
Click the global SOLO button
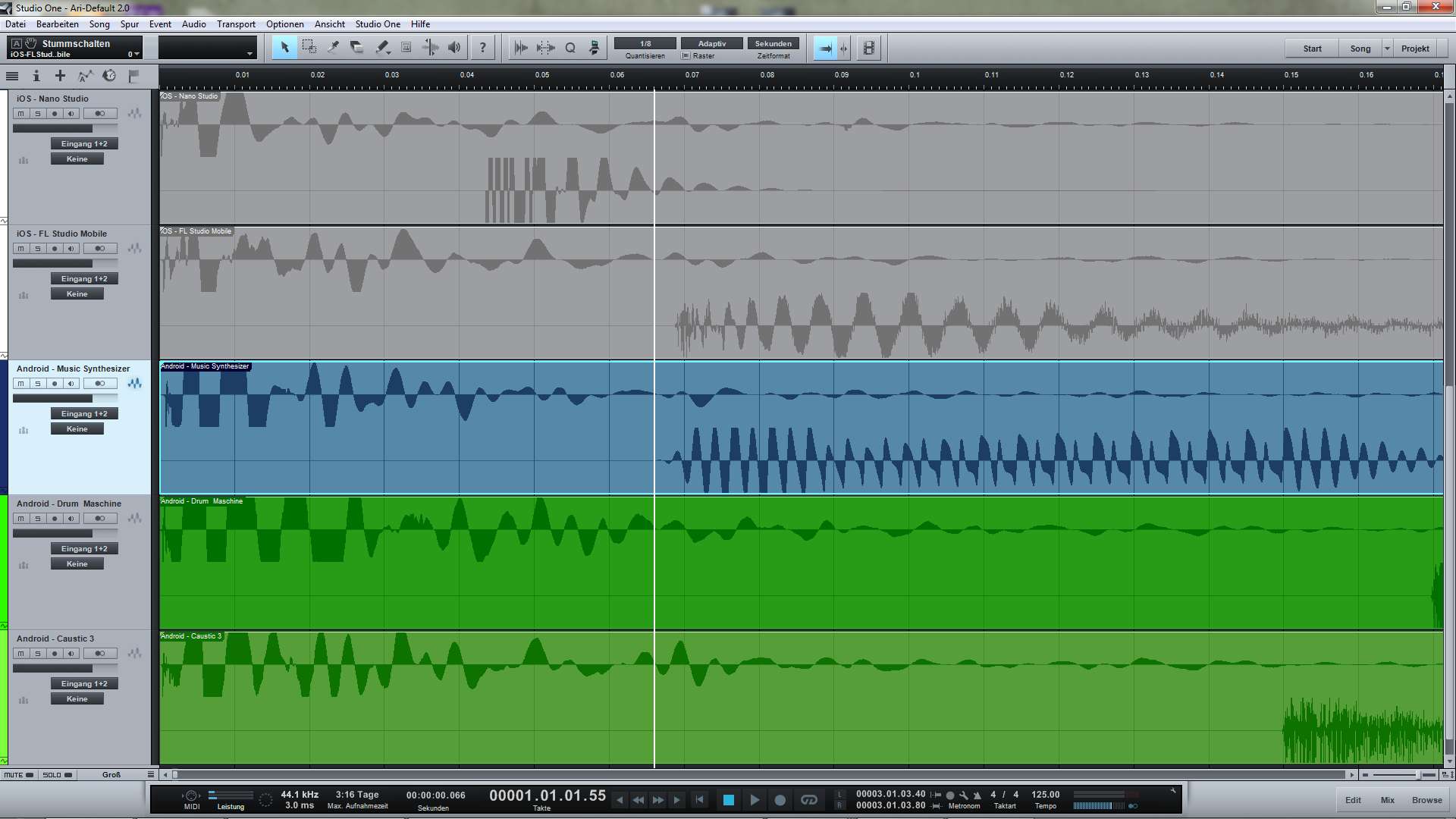coord(58,775)
